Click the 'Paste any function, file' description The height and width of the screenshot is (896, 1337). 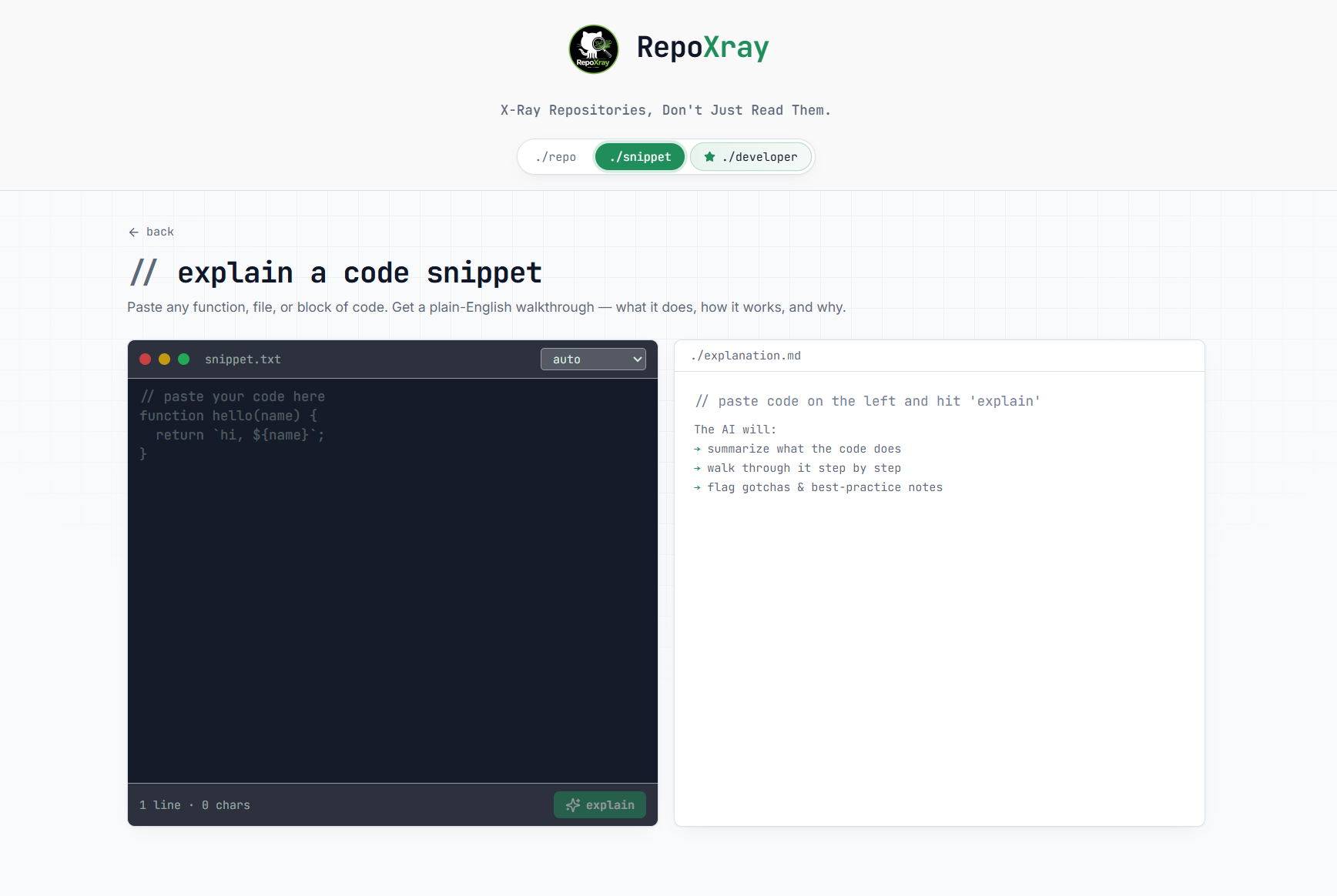[487, 307]
